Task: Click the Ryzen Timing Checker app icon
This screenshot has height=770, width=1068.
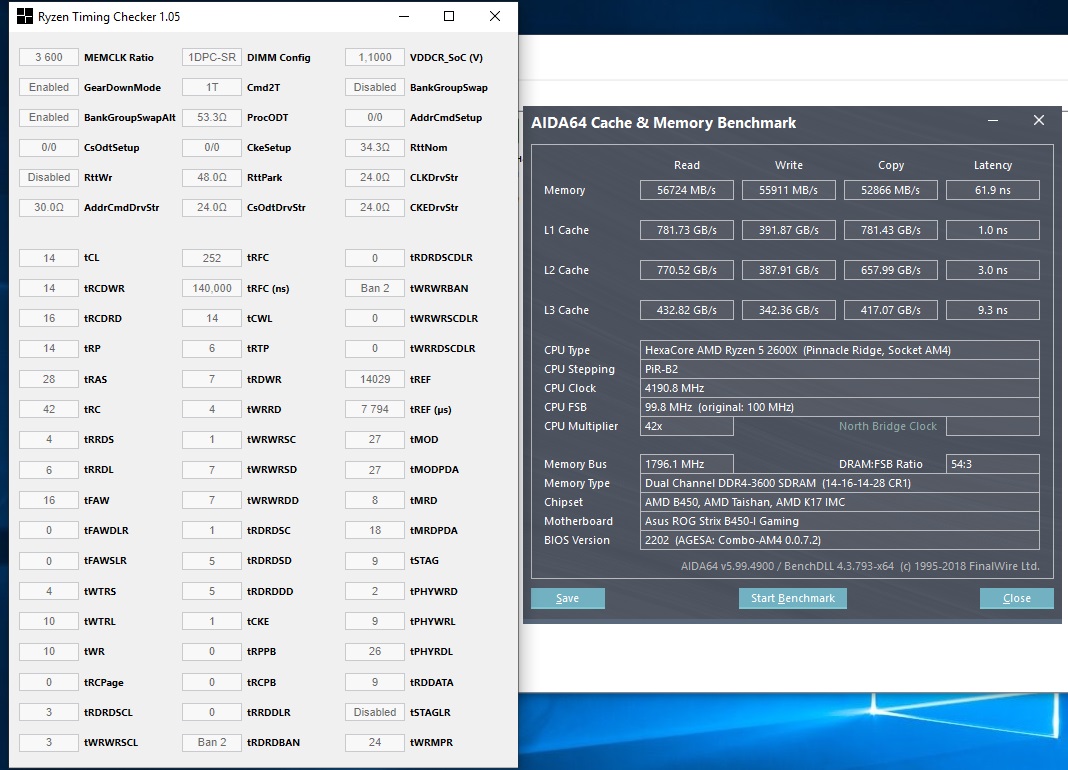Action: click(25, 16)
